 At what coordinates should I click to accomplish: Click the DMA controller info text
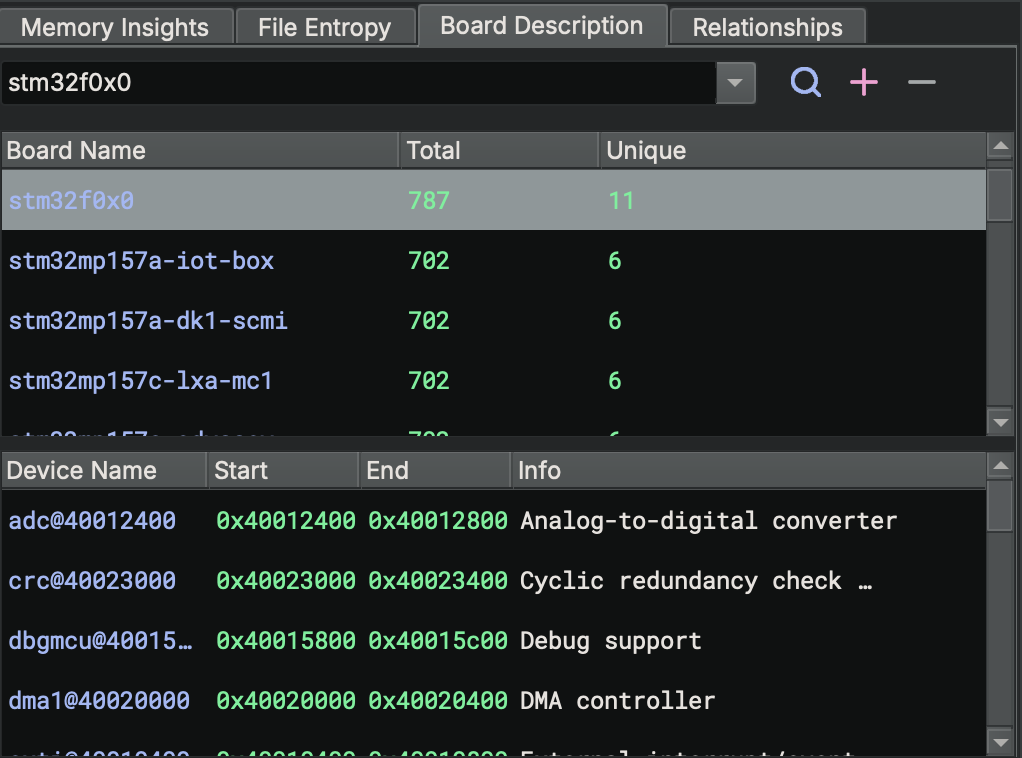tap(617, 701)
